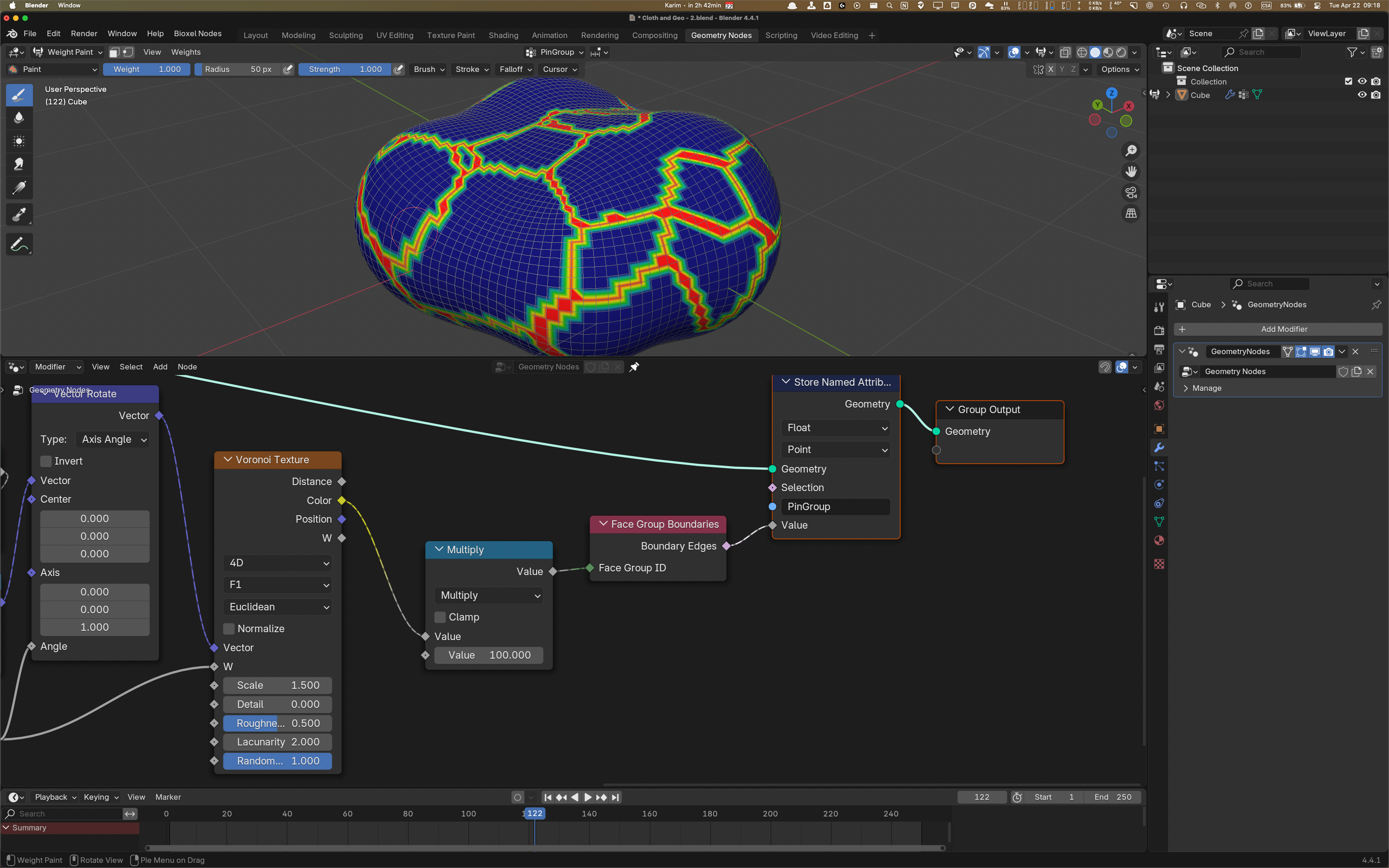The height and width of the screenshot is (868, 1389).
Task: Remove the GeometryNodes modifier
Action: click(x=1355, y=352)
